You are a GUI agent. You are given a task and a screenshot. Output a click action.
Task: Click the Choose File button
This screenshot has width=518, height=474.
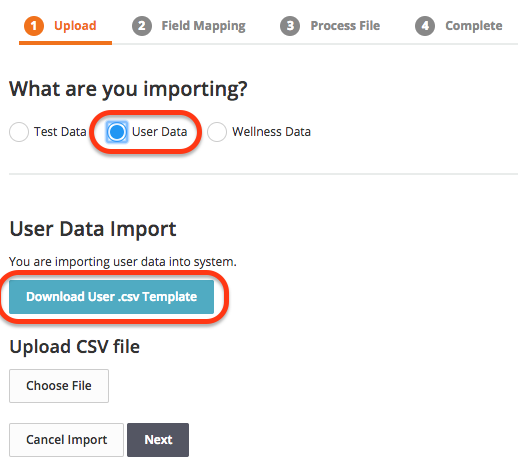point(59,386)
